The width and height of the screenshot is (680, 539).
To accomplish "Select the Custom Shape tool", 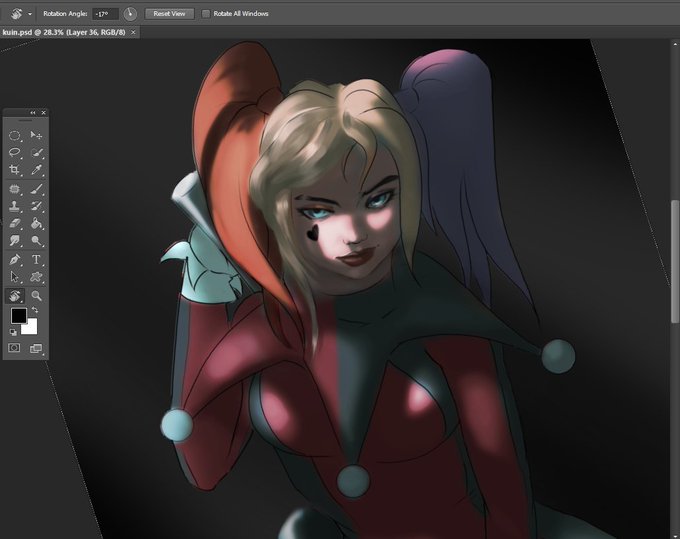I will [x=36, y=277].
